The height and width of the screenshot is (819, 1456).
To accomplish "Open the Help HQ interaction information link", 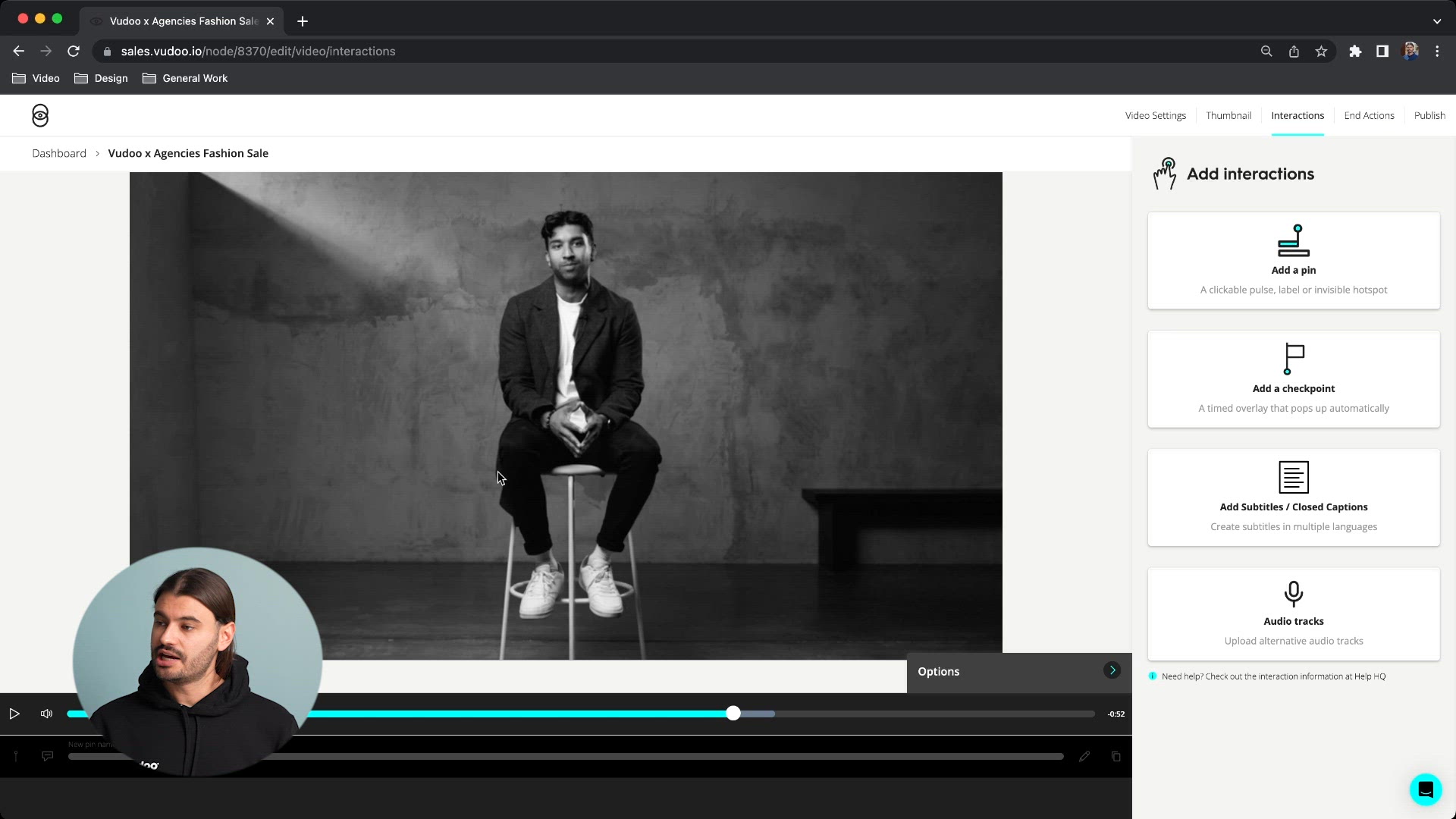I will (x=1370, y=676).
